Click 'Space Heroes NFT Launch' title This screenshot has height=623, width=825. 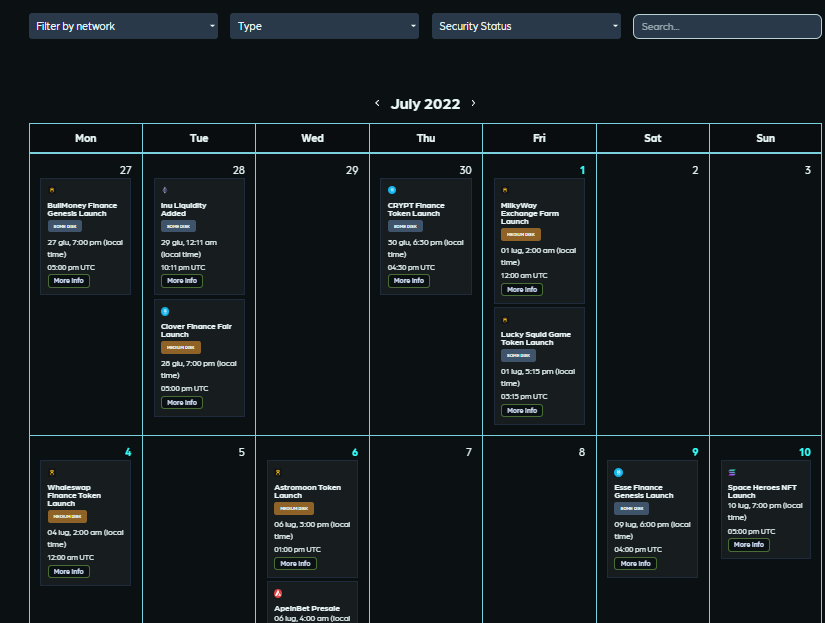pos(762,491)
